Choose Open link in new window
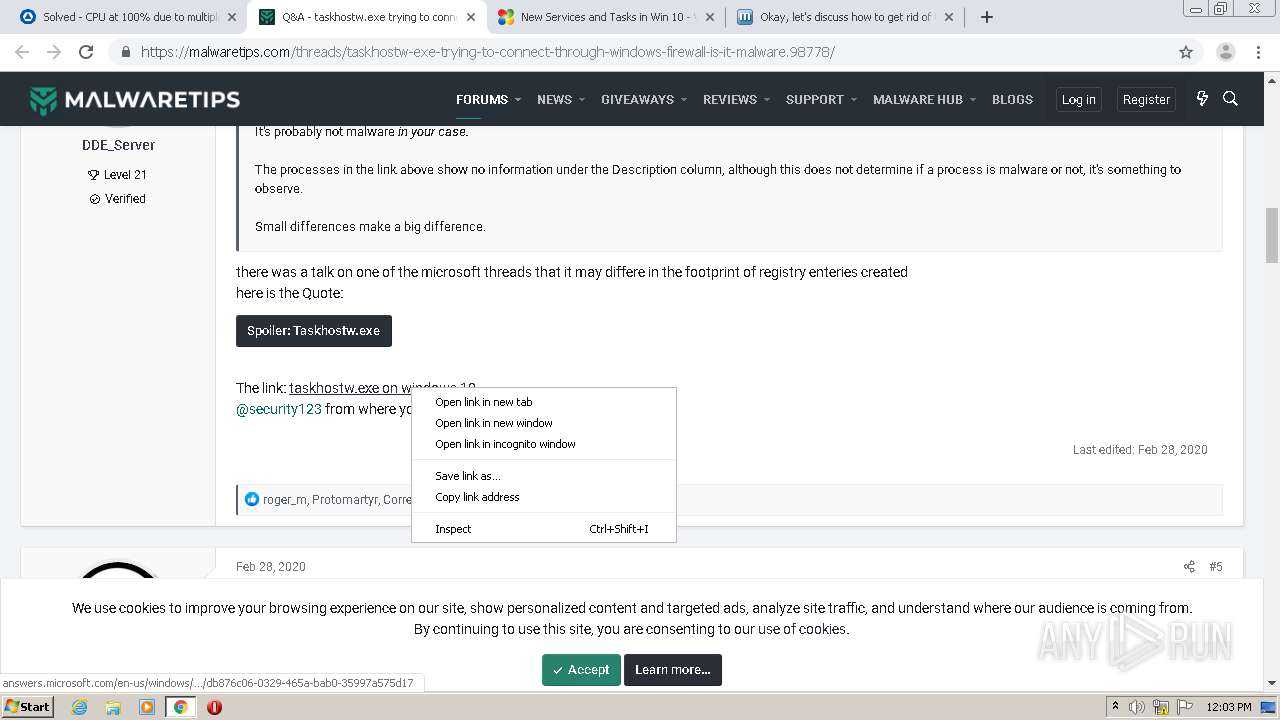The height and width of the screenshot is (720, 1280). (544, 423)
